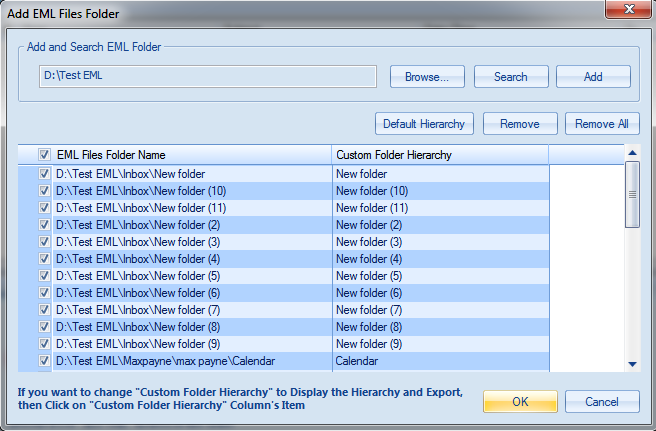Click the Search button
656x431 pixels.
click(x=511, y=77)
